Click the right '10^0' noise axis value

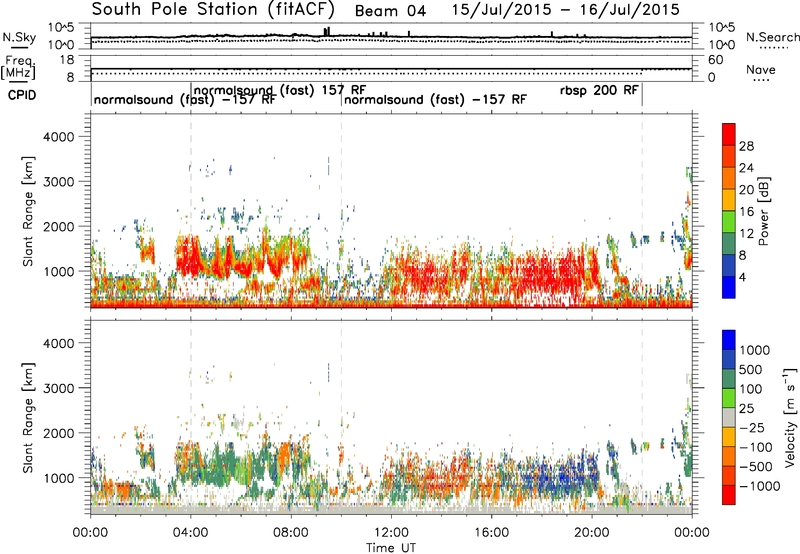tap(722, 45)
